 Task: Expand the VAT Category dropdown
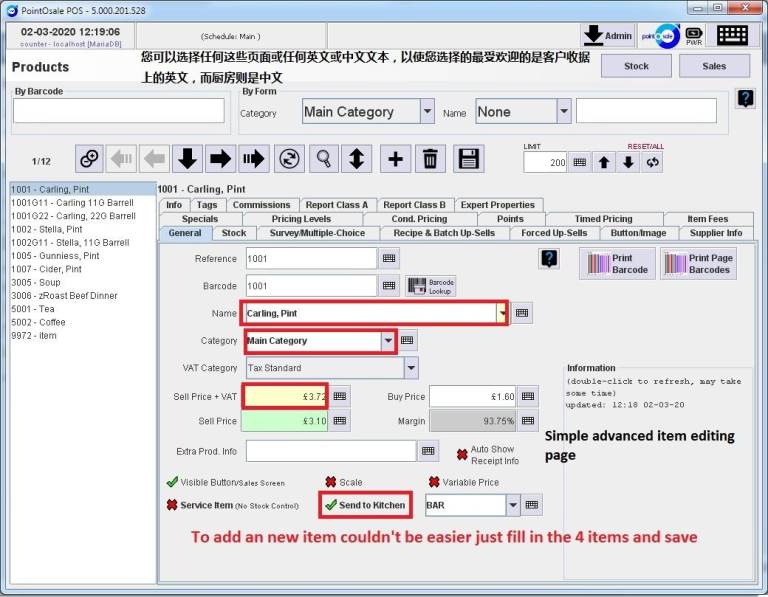pos(411,368)
